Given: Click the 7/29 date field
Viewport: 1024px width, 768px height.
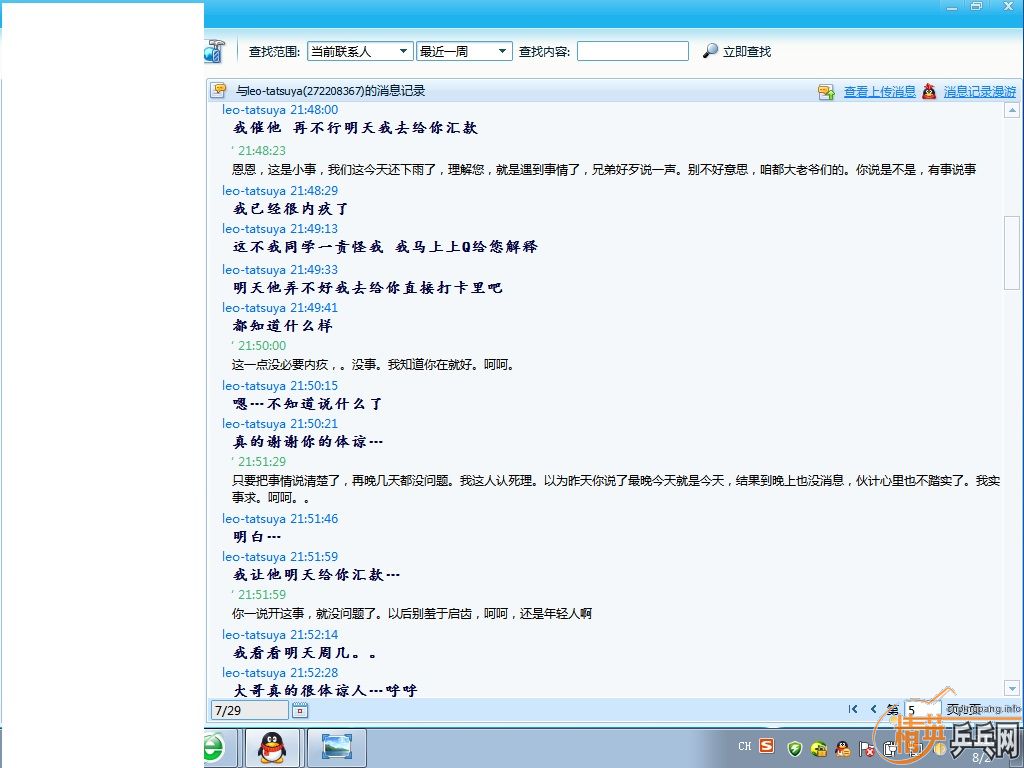Looking at the screenshot, I should [249, 710].
